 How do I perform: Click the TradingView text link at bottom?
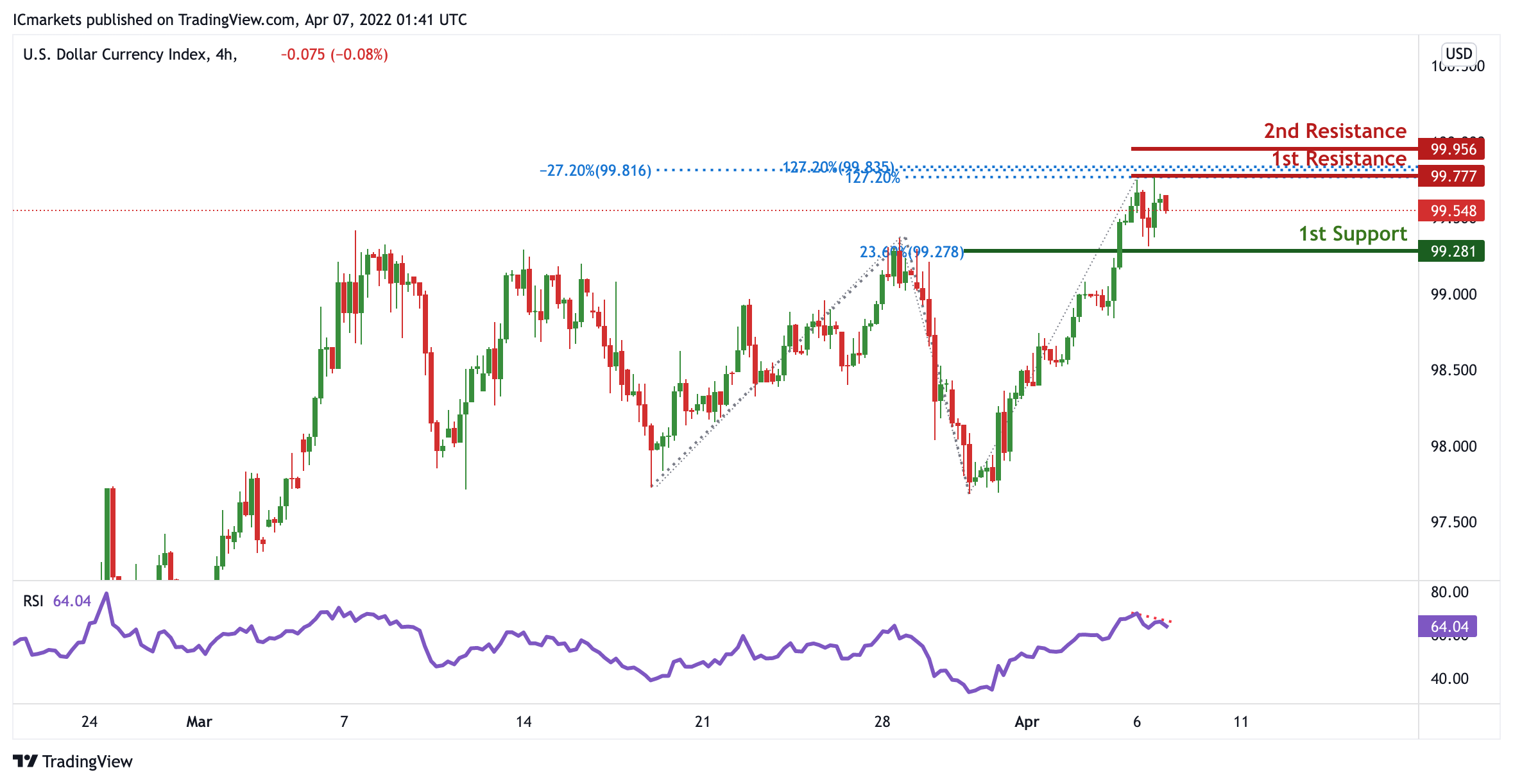tap(87, 762)
